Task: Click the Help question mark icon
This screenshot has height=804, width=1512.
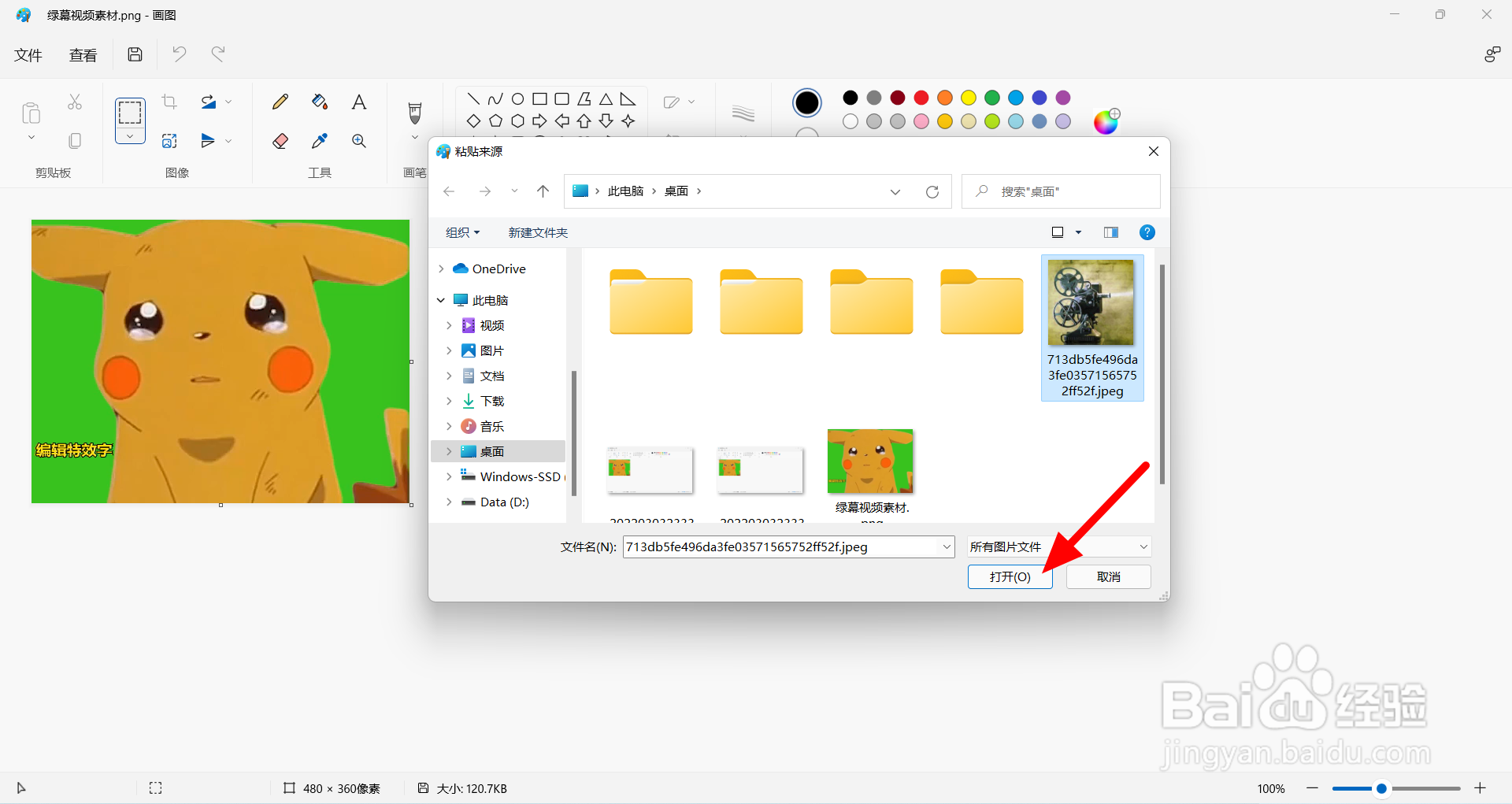Action: (1147, 232)
